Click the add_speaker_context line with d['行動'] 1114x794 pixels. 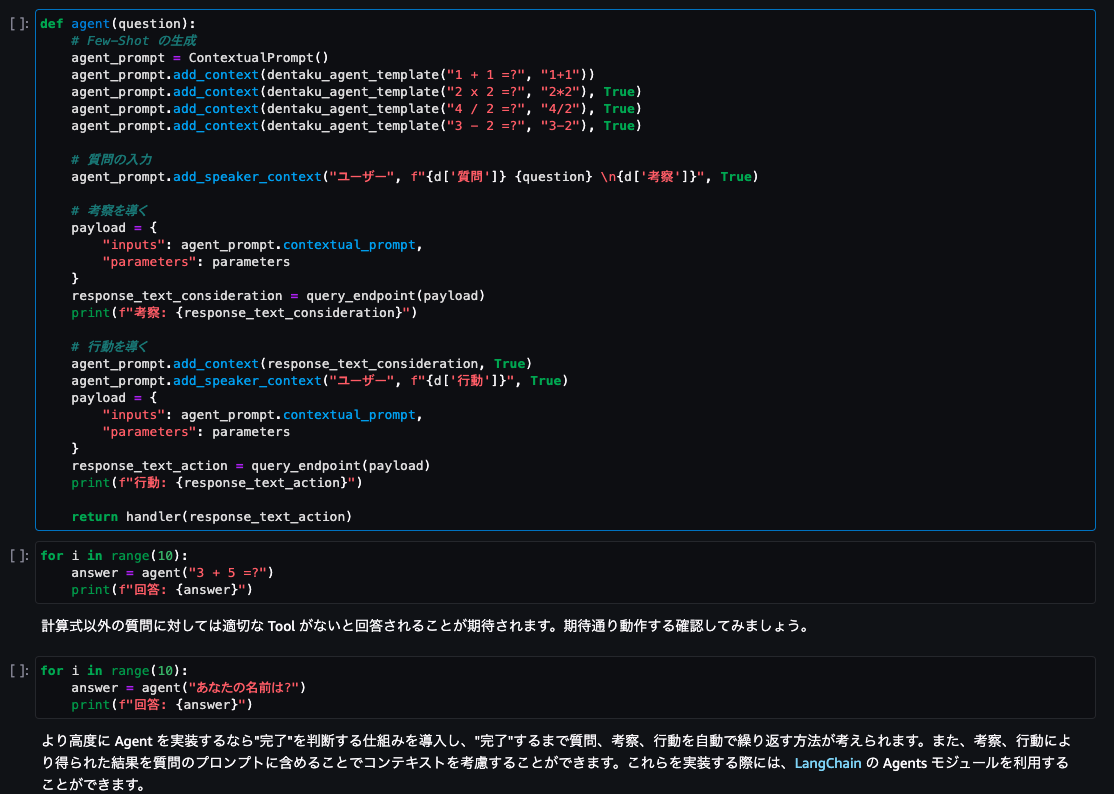(x=320, y=381)
